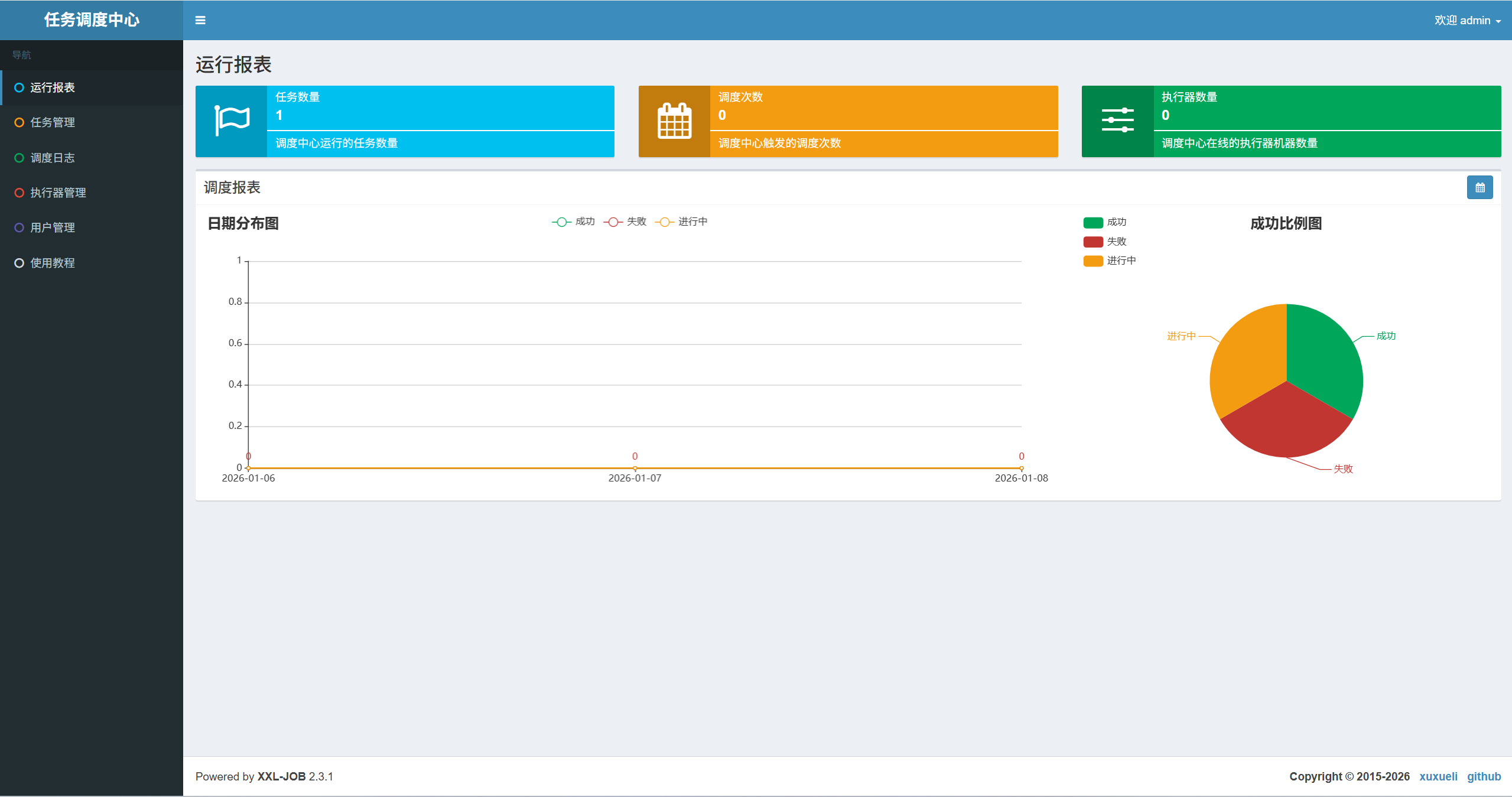Viewport: 1512px width, 797px height.
Task: Click the 任务调度中心 logo title
Action: (92, 20)
